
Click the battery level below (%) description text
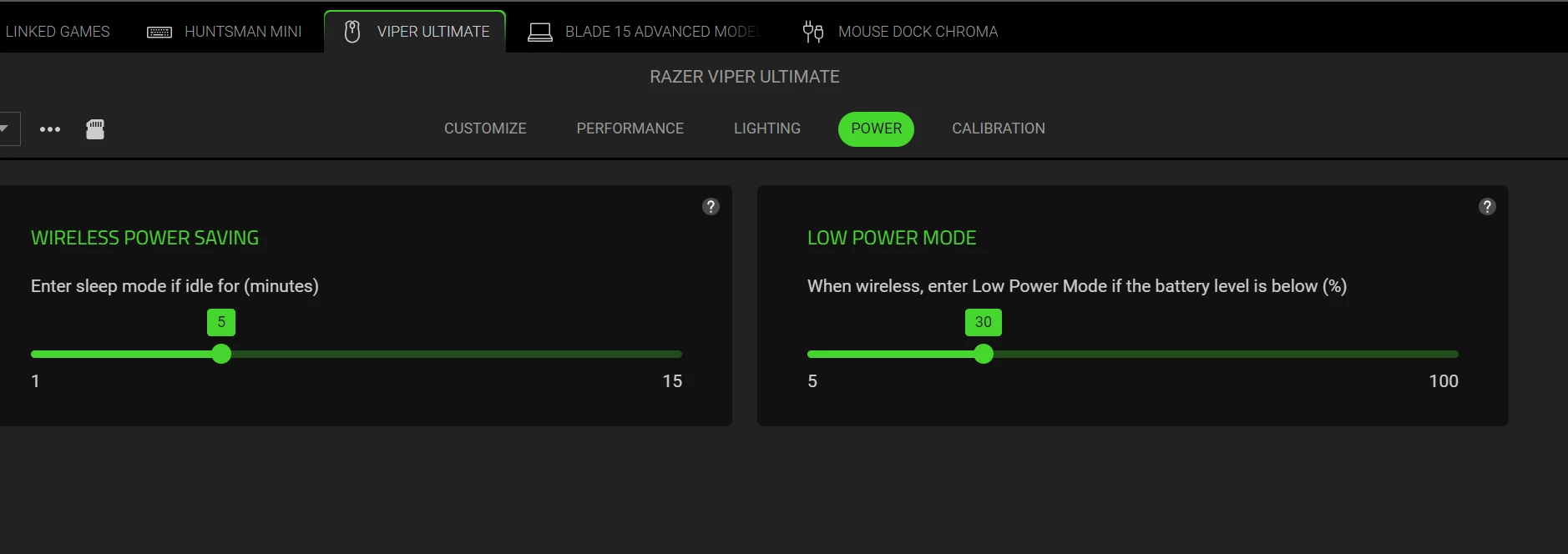[1077, 286]
